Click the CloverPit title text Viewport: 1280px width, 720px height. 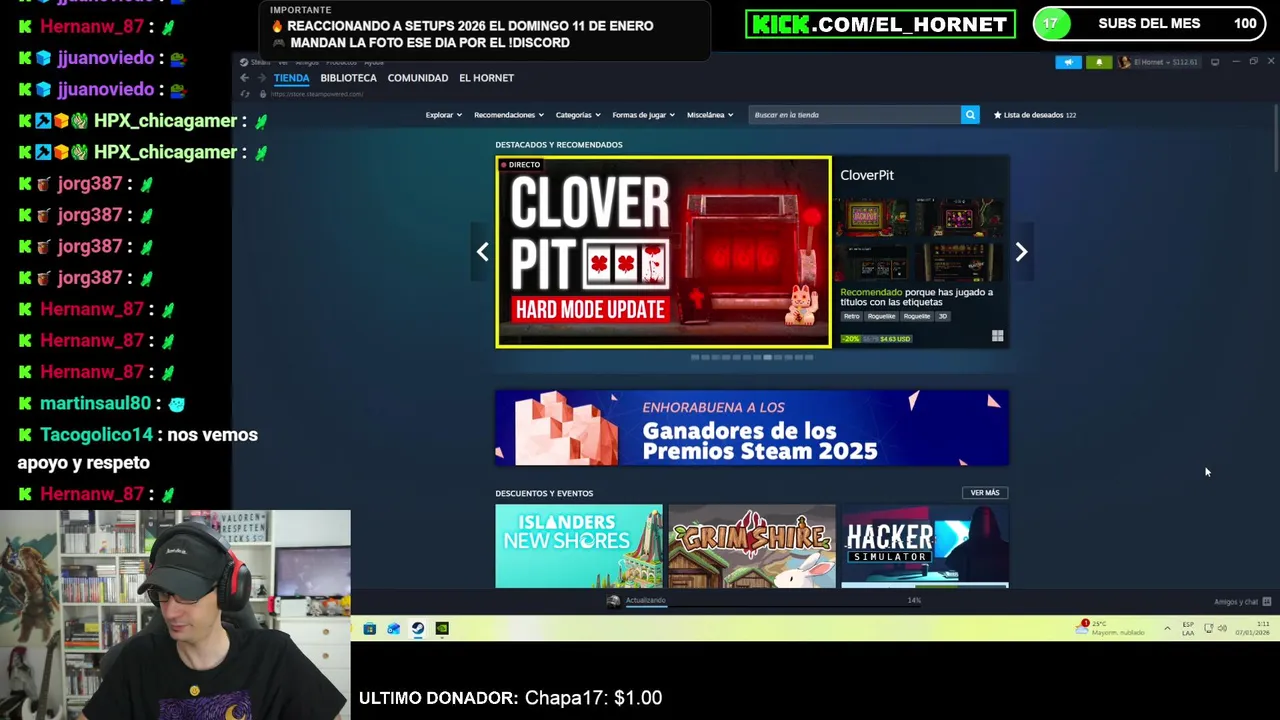(x=867, y=175)
